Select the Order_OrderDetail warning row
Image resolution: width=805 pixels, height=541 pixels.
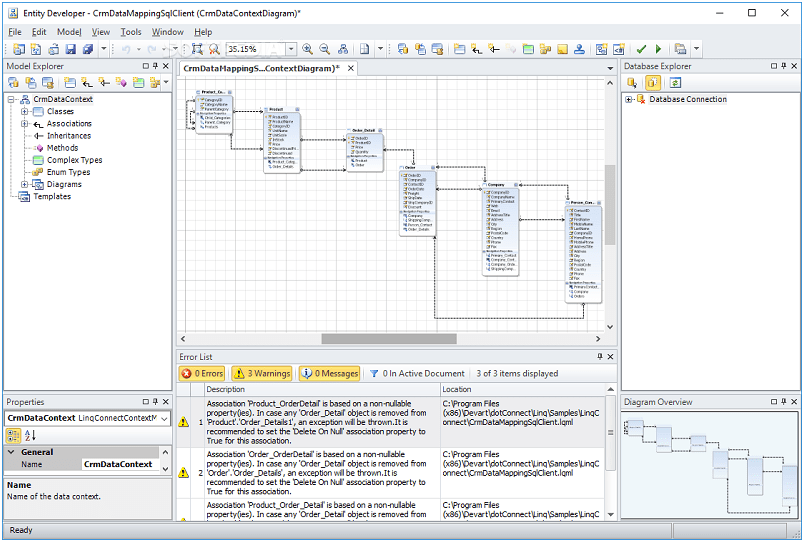[390, 473]
